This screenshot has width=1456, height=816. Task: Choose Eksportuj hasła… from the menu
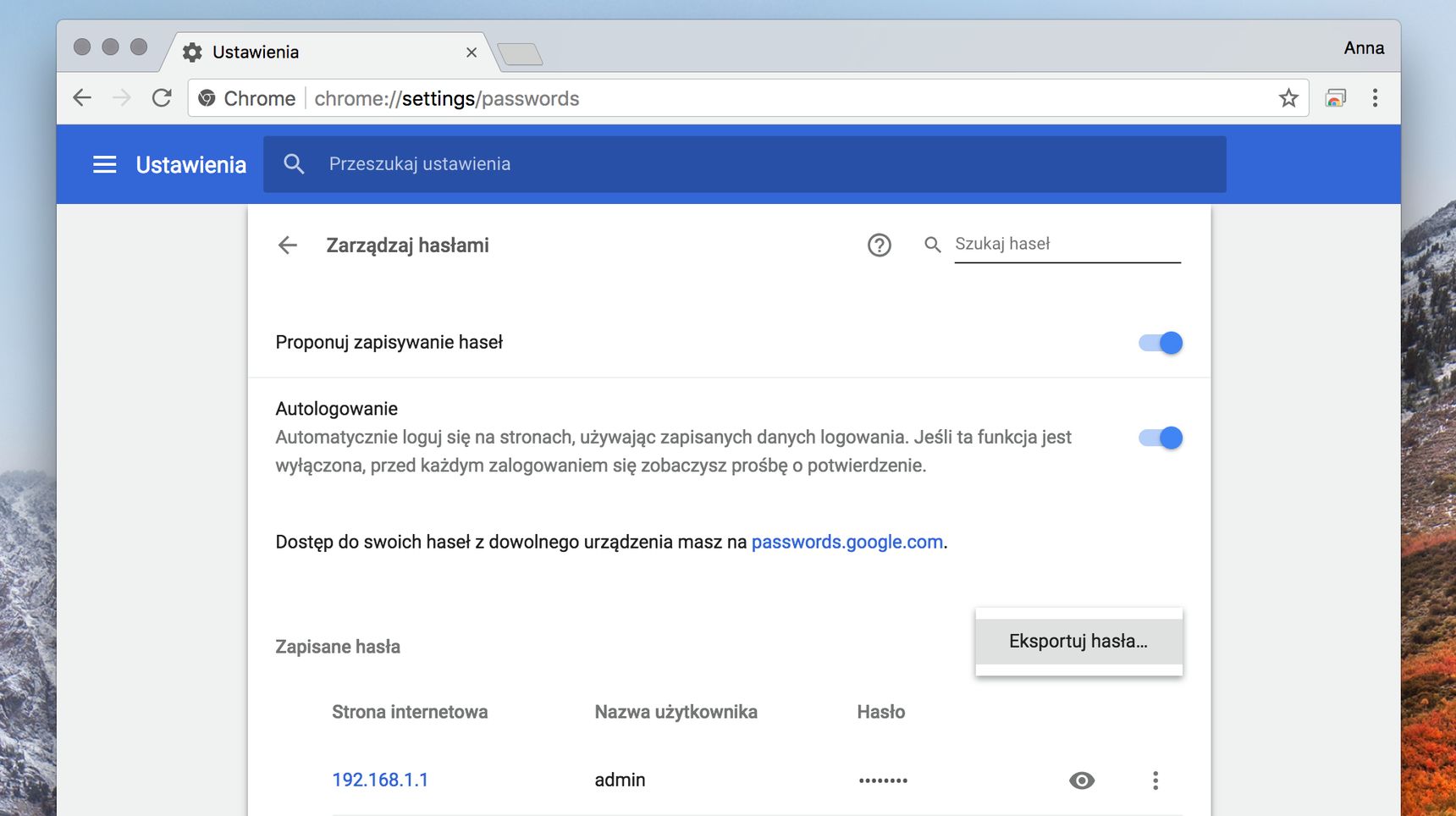pyautogui.click(x=1078, y=642)
